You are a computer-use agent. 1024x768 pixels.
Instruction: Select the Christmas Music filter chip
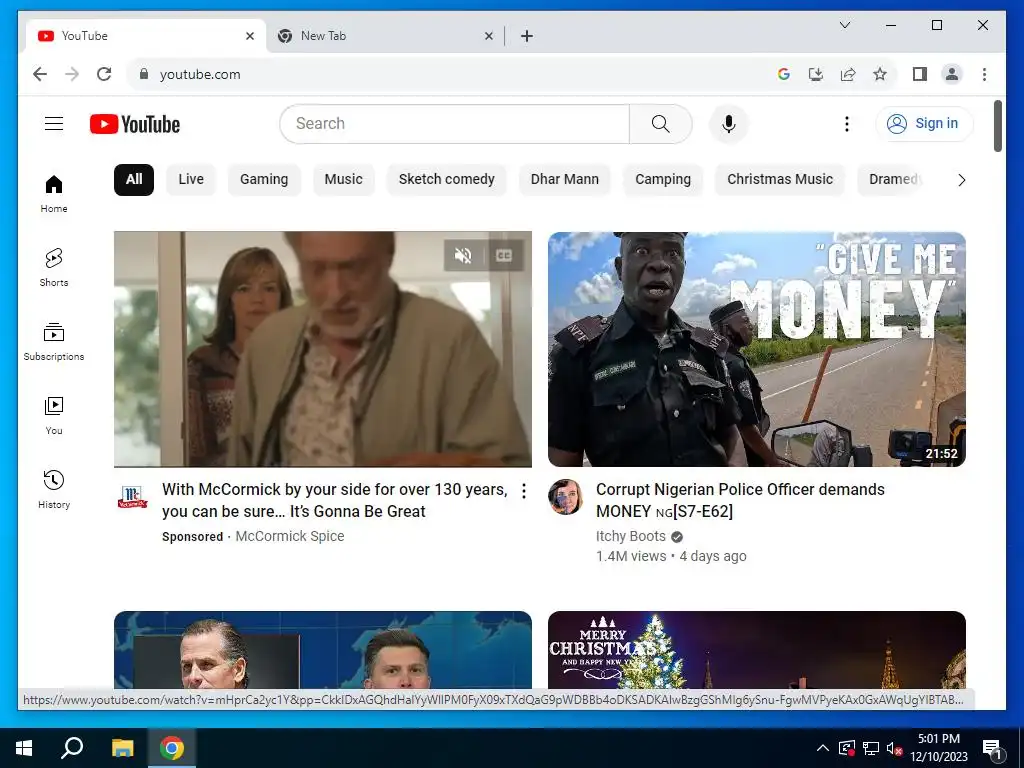point(780,180)
